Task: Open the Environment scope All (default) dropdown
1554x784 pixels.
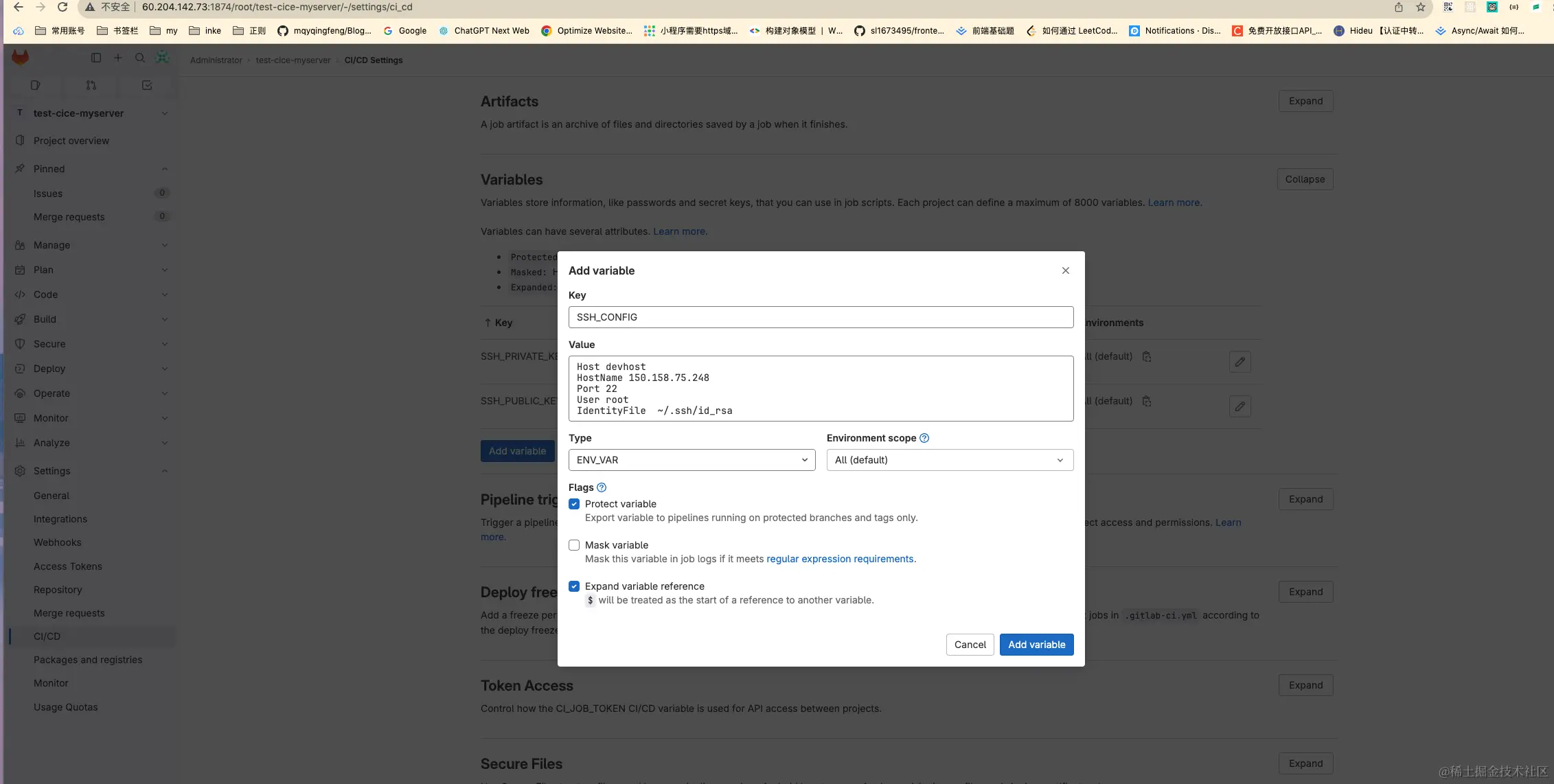Action: point(950,460)
